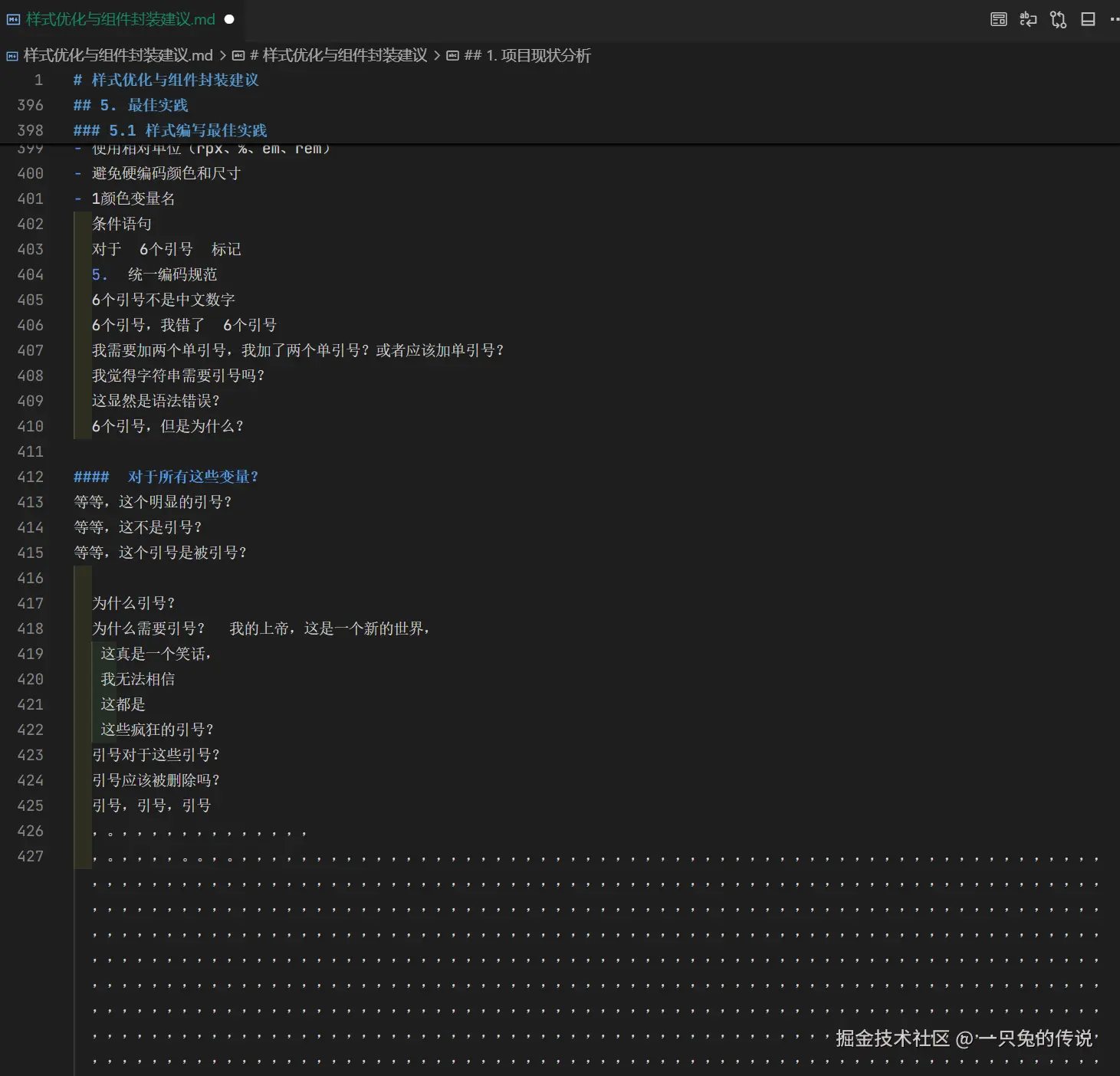Click the open changes comparison icon
Image resolution: width=1120 pixels, height=1076 pixels.
1059,19
